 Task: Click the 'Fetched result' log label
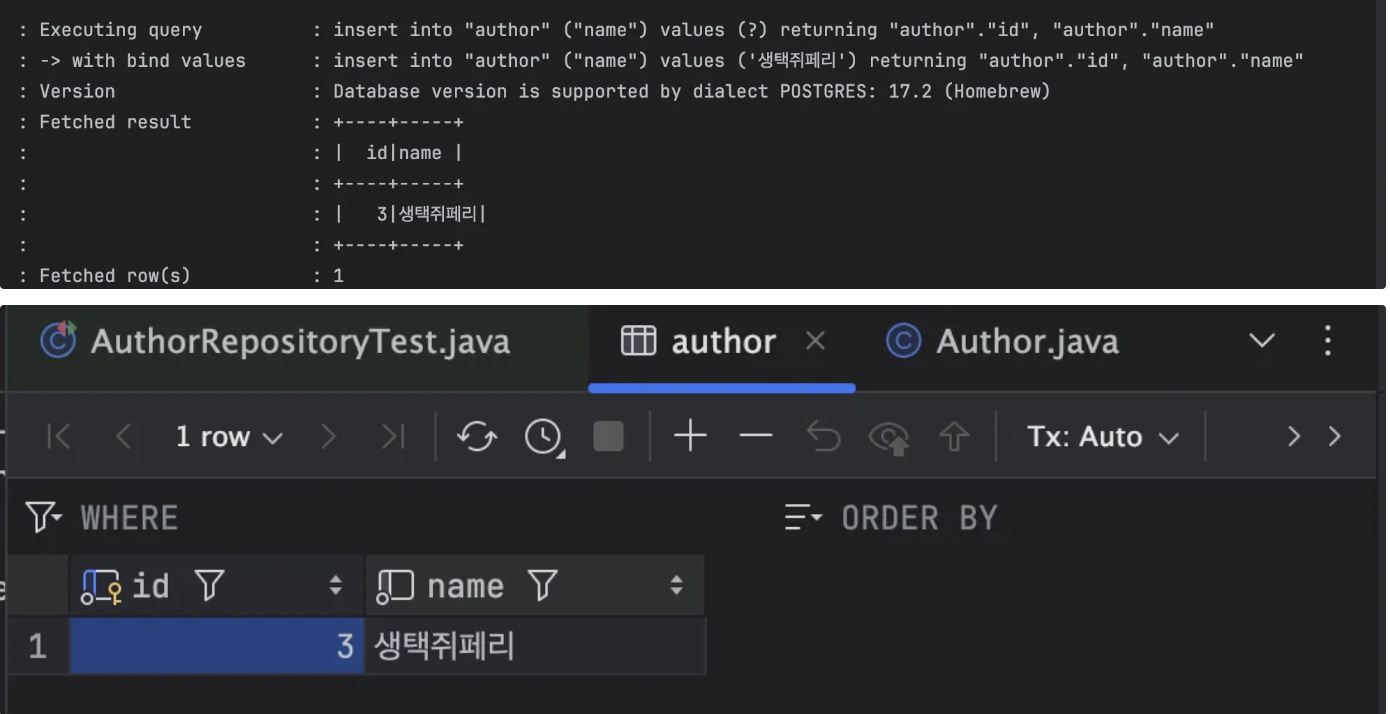(115, 122)
